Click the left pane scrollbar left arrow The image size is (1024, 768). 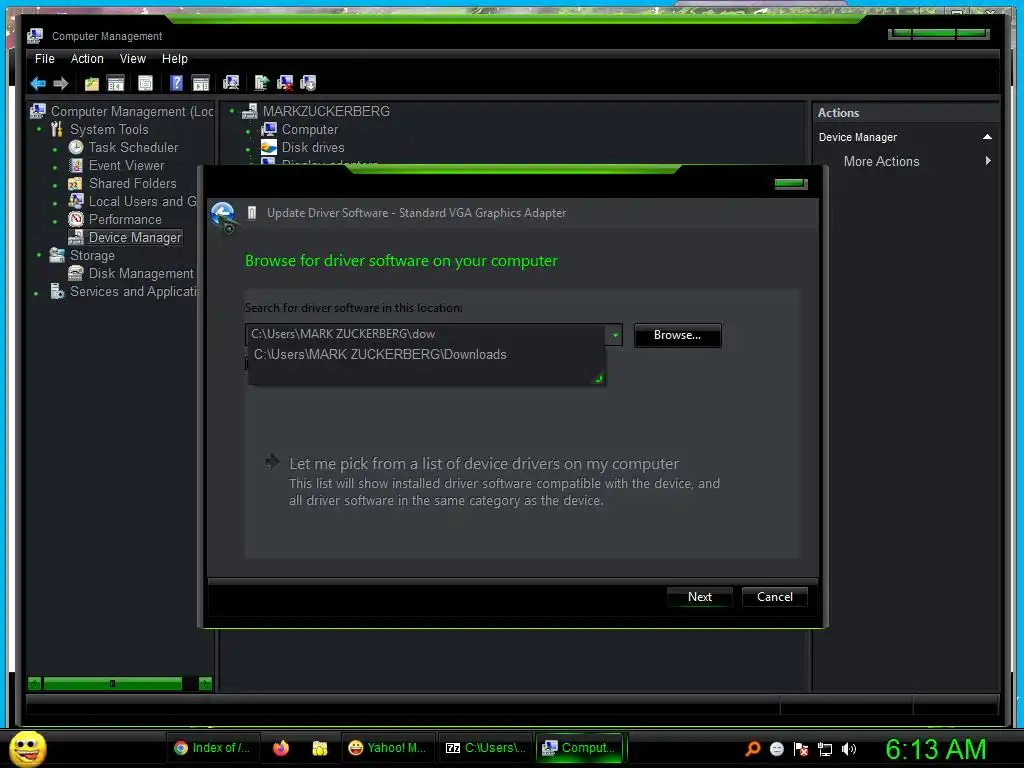pos(35,684)
